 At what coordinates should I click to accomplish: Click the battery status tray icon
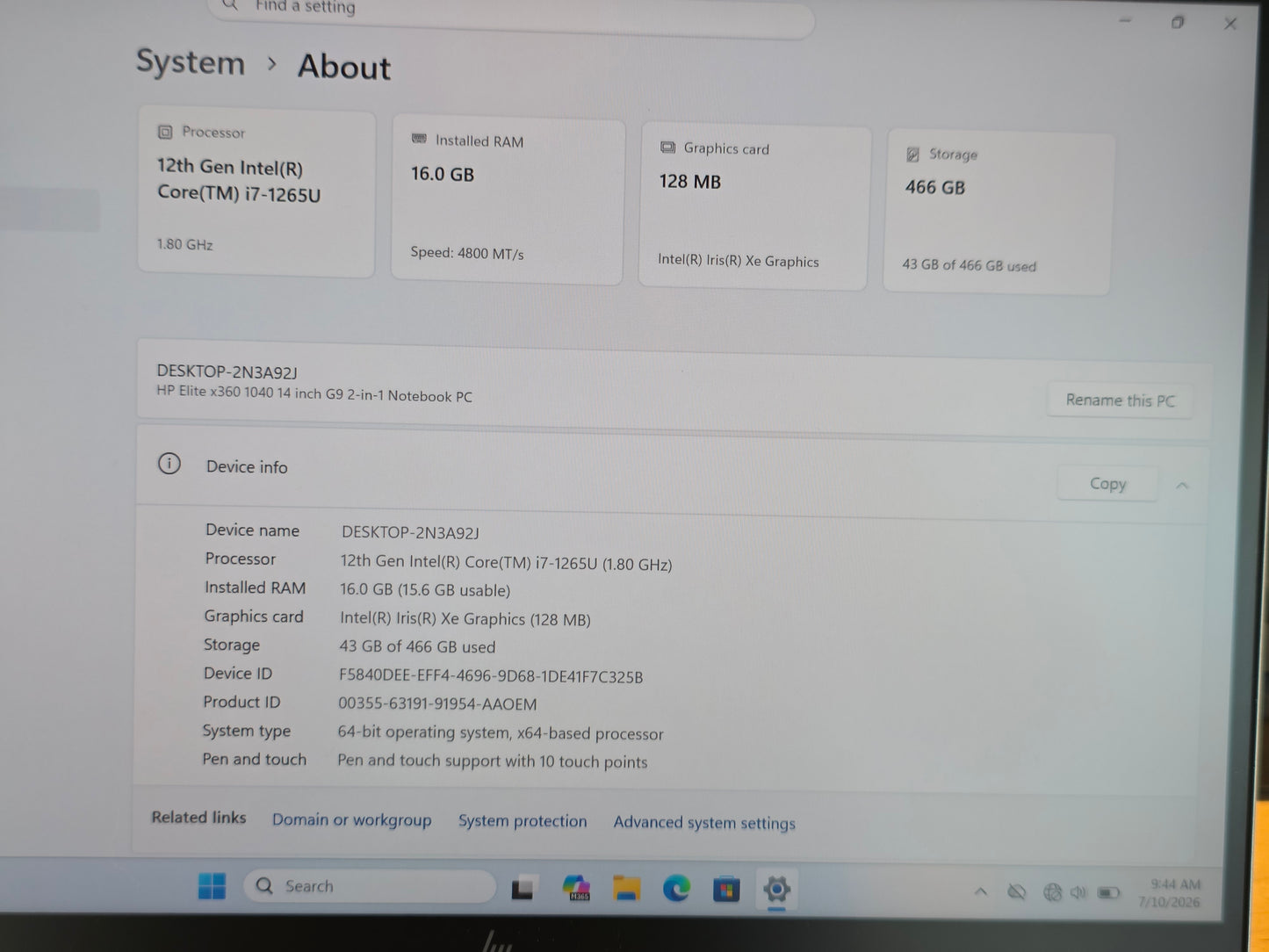tap(1109, 893)
